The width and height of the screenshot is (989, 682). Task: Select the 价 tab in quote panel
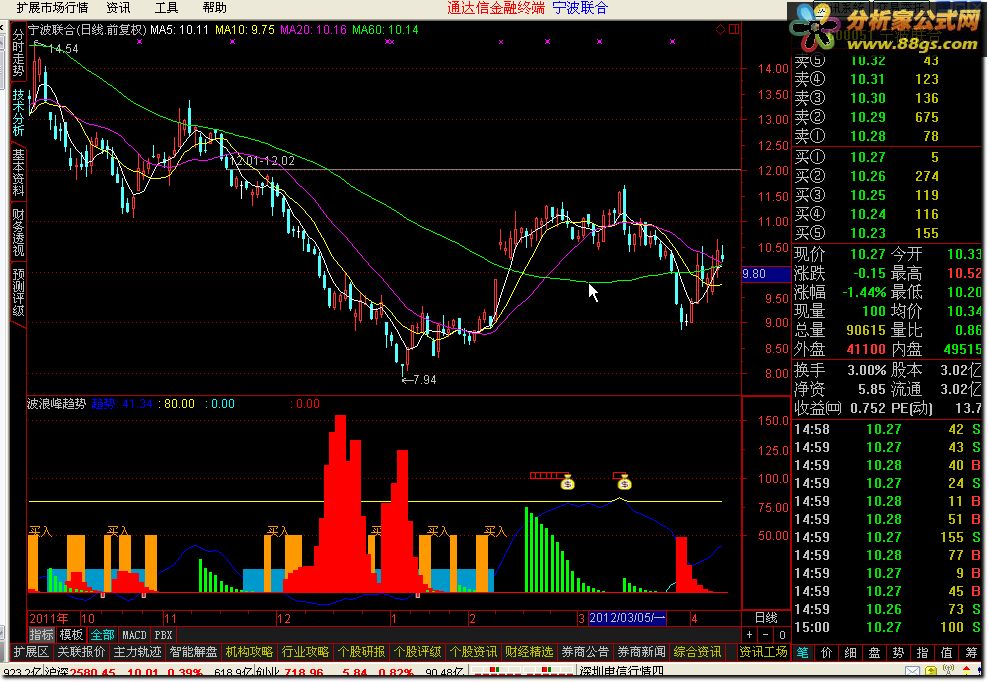point(827,652)
